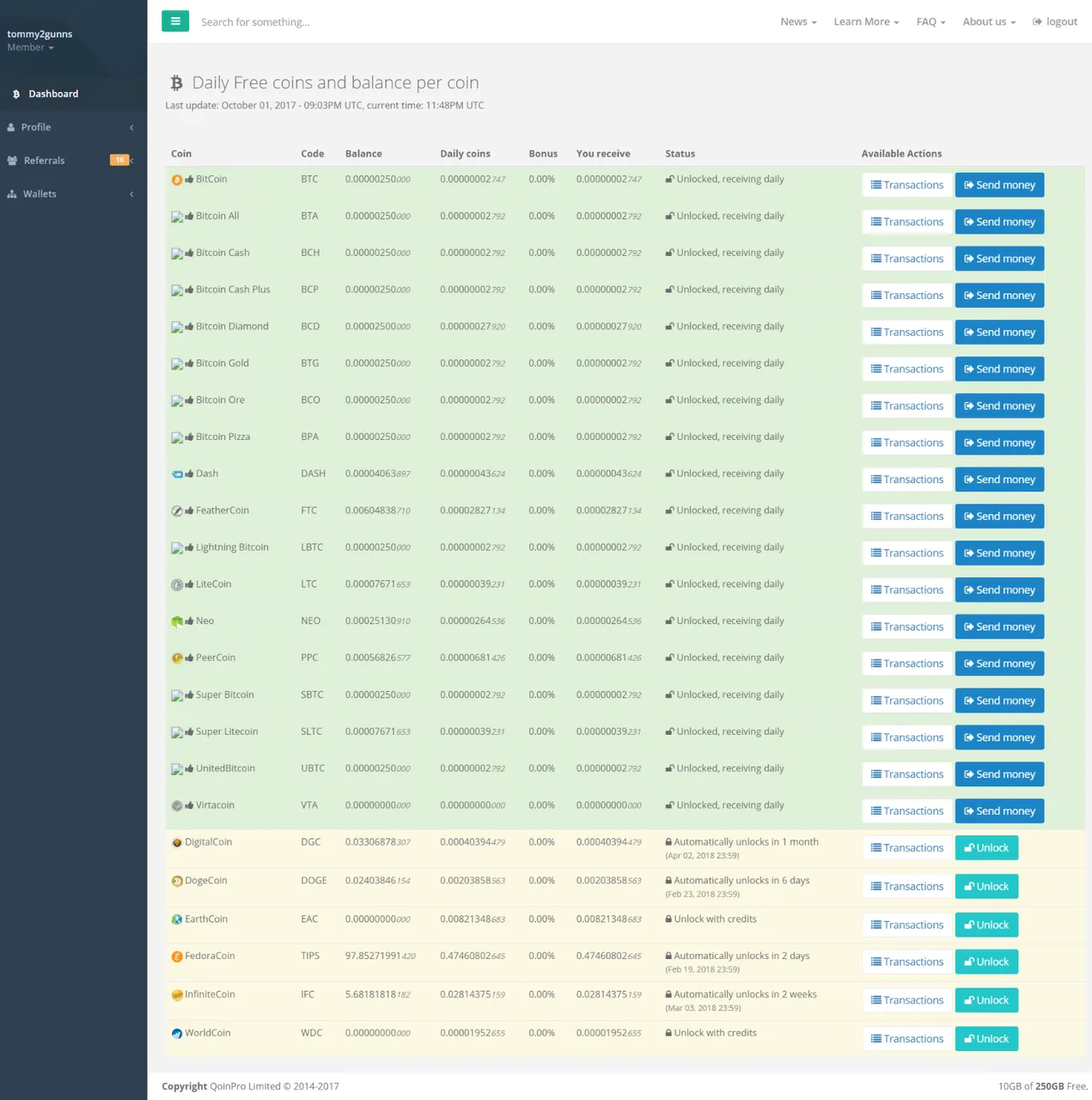
Task: Open the News dropdown menu
Action: pyautogui.click(x=798, y=21)
